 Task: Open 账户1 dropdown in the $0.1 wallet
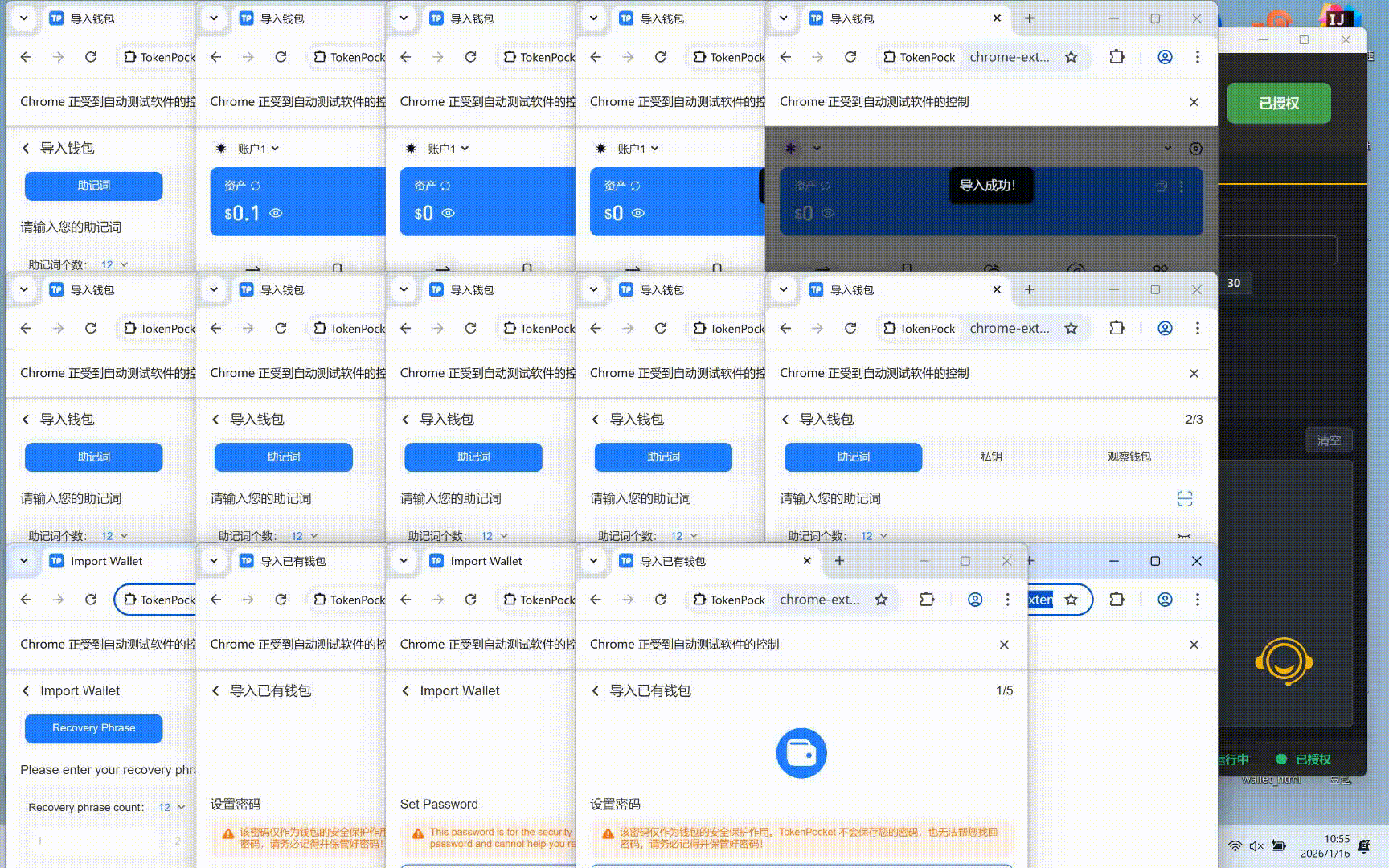[257, 149]
